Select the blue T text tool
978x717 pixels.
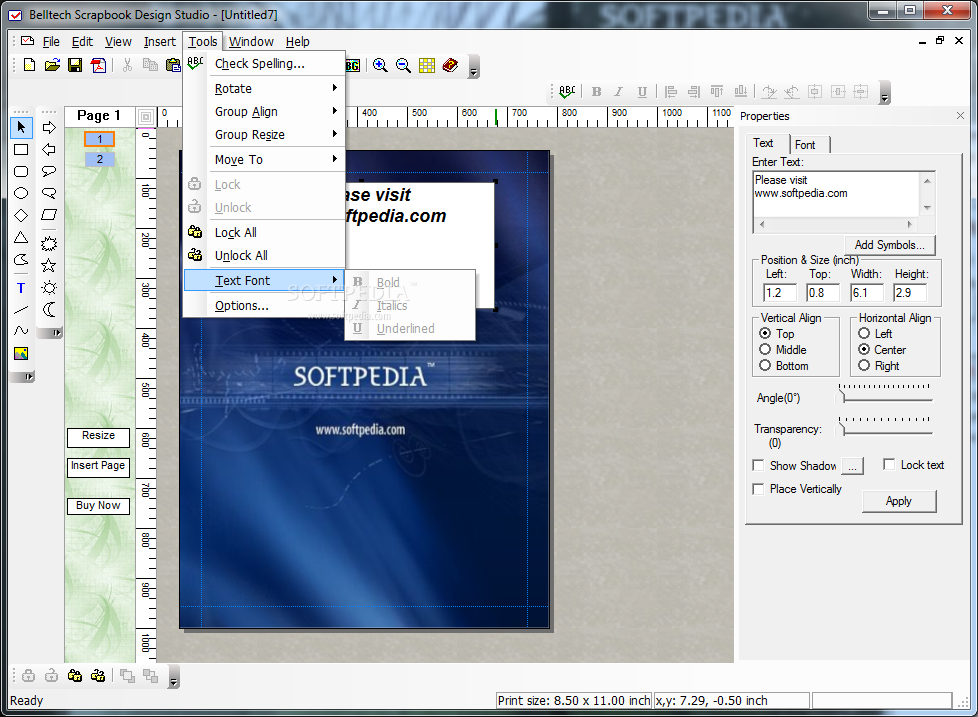(21, 288)
